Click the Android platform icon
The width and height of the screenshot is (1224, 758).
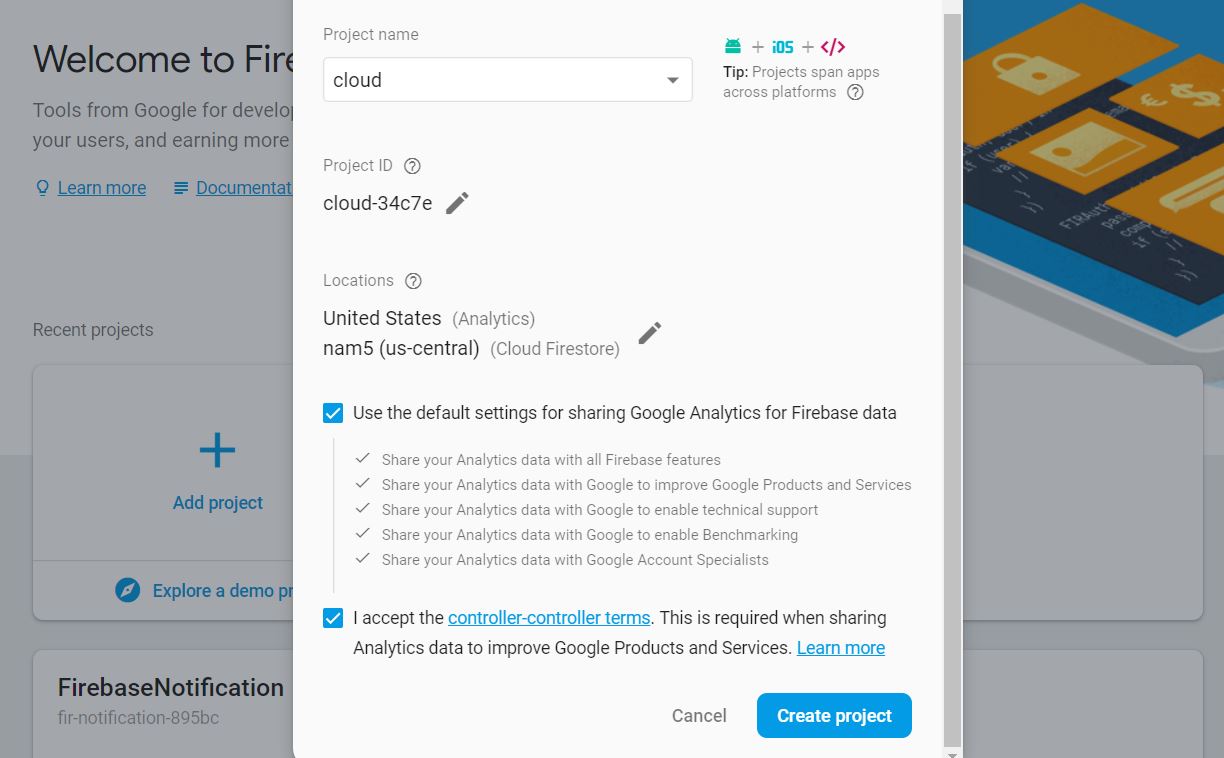coord(733,46)
